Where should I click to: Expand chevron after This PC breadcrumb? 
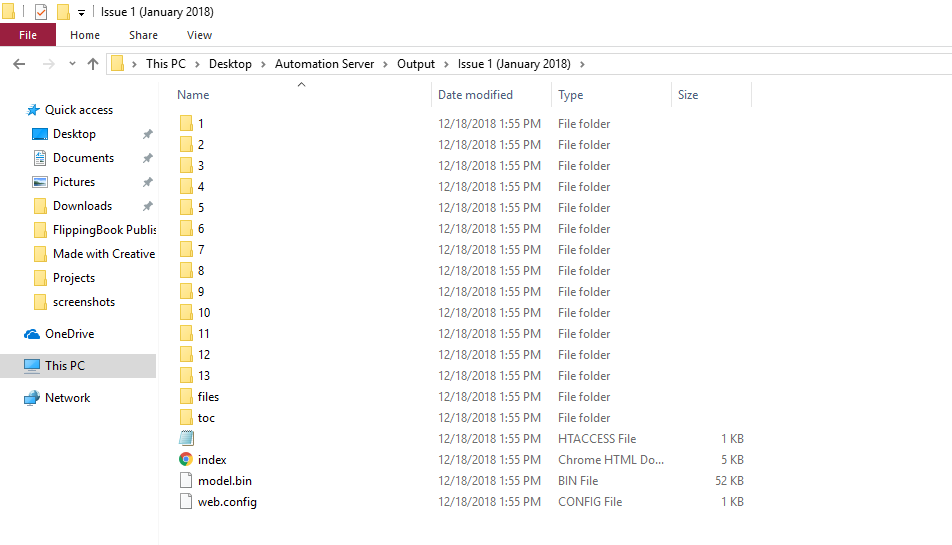coord(197,64)
